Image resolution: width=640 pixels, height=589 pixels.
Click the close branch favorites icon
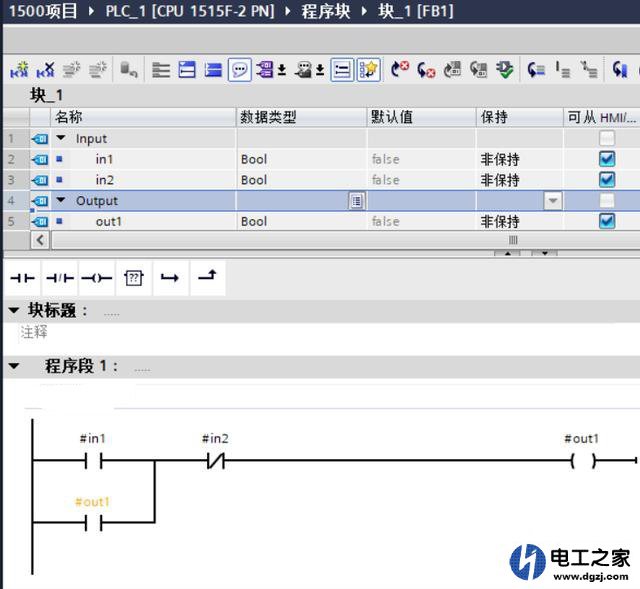(207, 278)
